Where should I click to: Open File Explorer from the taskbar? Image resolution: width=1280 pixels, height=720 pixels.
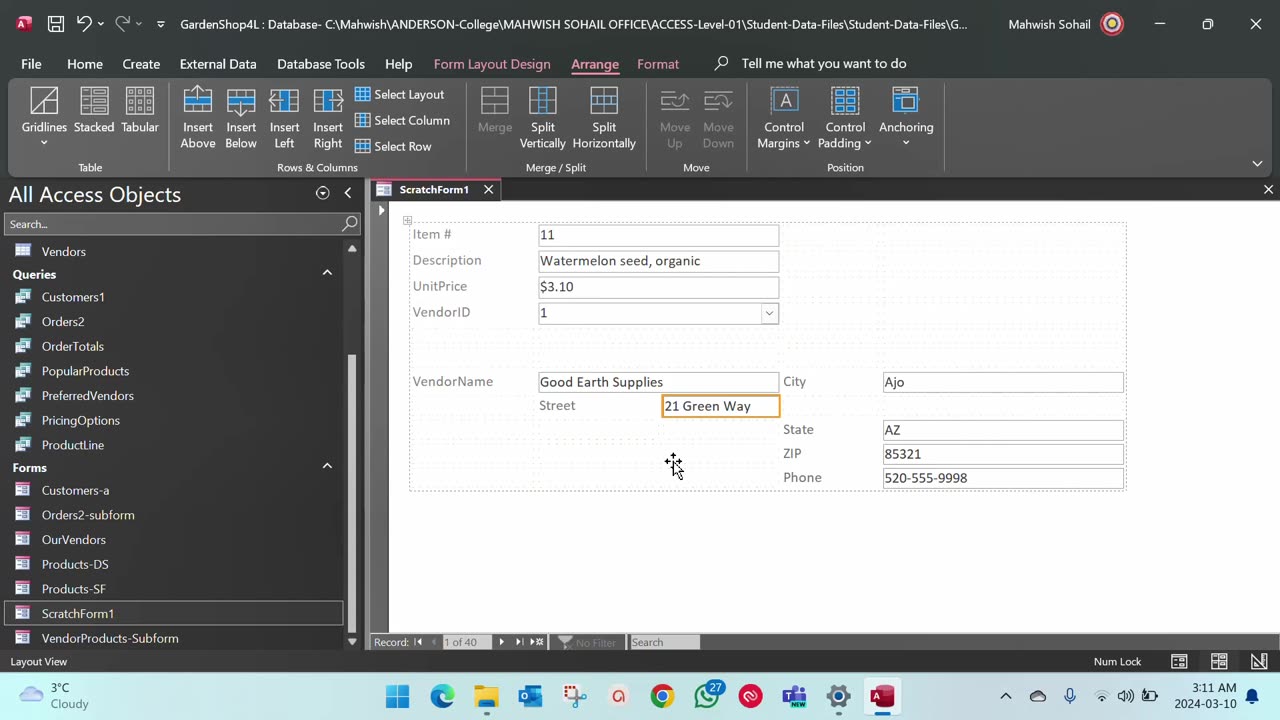point(486,696)
